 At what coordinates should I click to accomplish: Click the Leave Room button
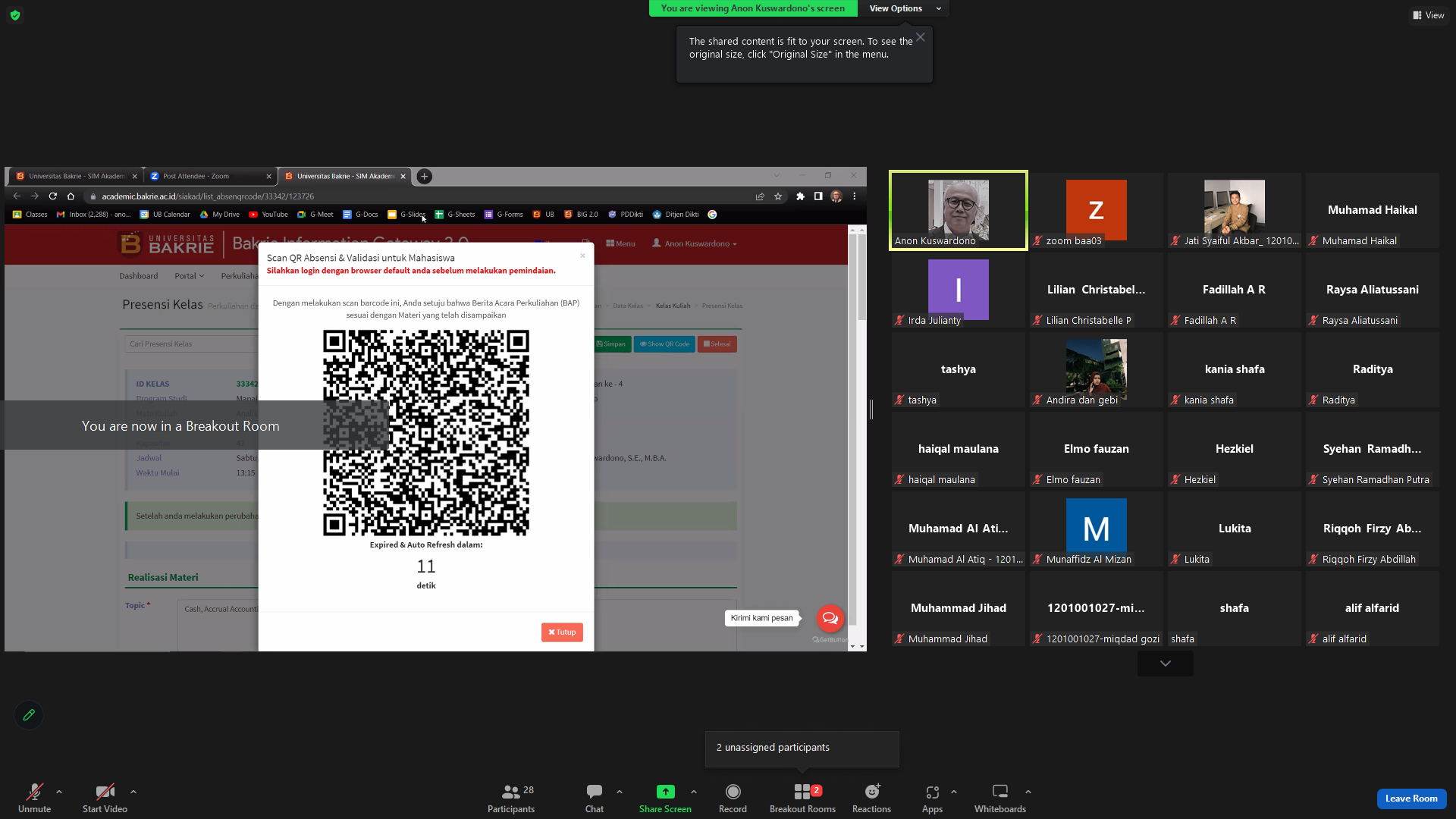(x=1411, y=798)
